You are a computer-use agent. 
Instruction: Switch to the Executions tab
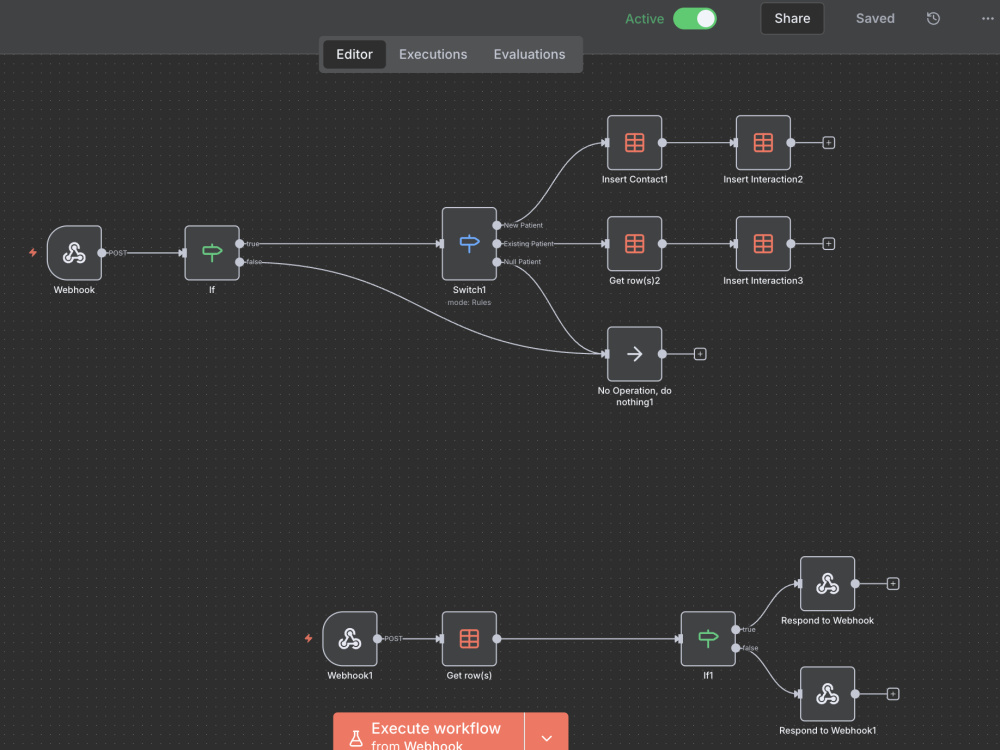433,54
